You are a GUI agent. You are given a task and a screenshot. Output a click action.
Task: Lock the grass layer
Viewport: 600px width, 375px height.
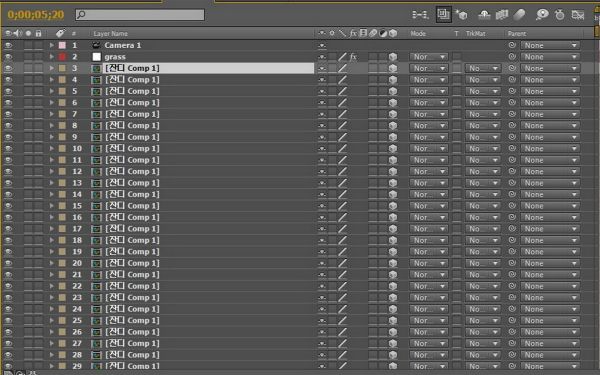pyautogui.click(x=38, y=57)
